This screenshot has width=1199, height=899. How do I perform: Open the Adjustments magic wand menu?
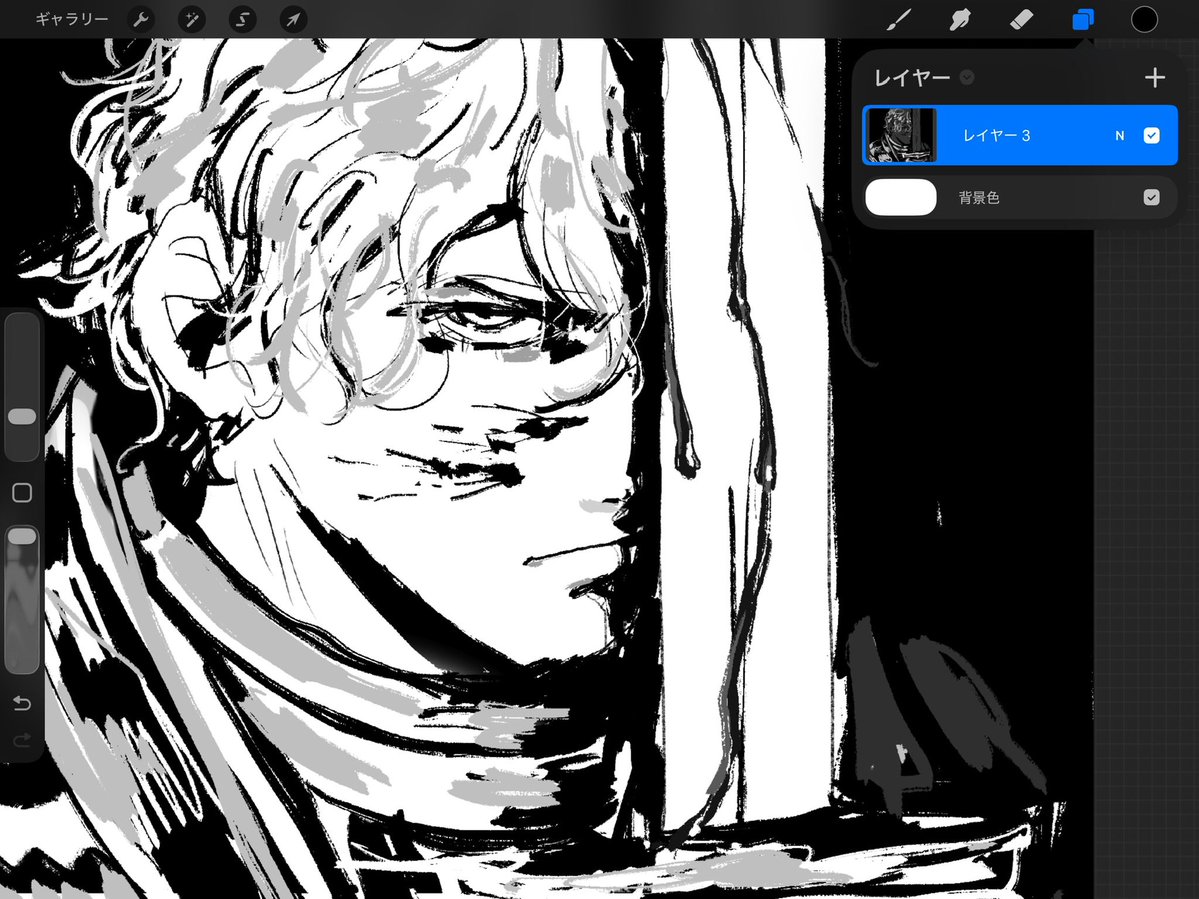[191, 20]
